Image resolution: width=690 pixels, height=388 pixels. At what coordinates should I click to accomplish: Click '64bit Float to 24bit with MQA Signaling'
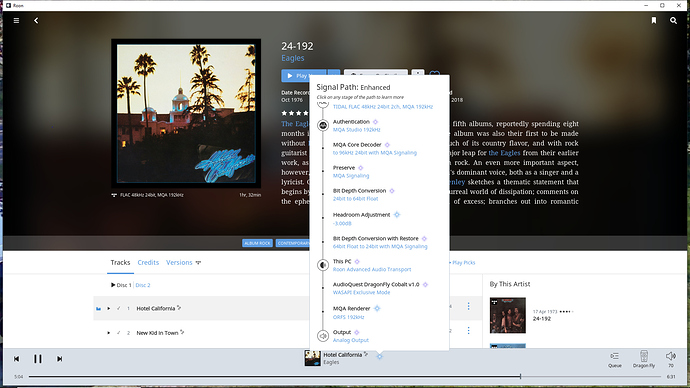click(380, 246)
